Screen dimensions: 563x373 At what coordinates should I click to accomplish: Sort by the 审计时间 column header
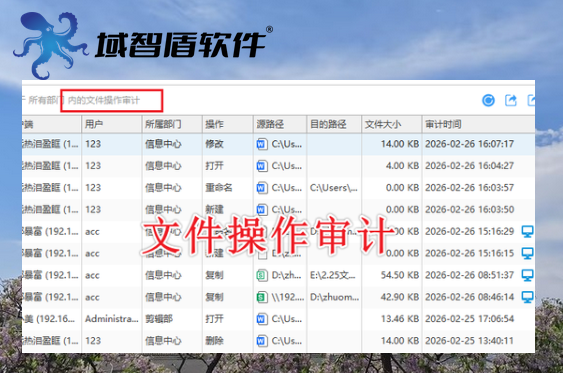click(x=478, y=125)
